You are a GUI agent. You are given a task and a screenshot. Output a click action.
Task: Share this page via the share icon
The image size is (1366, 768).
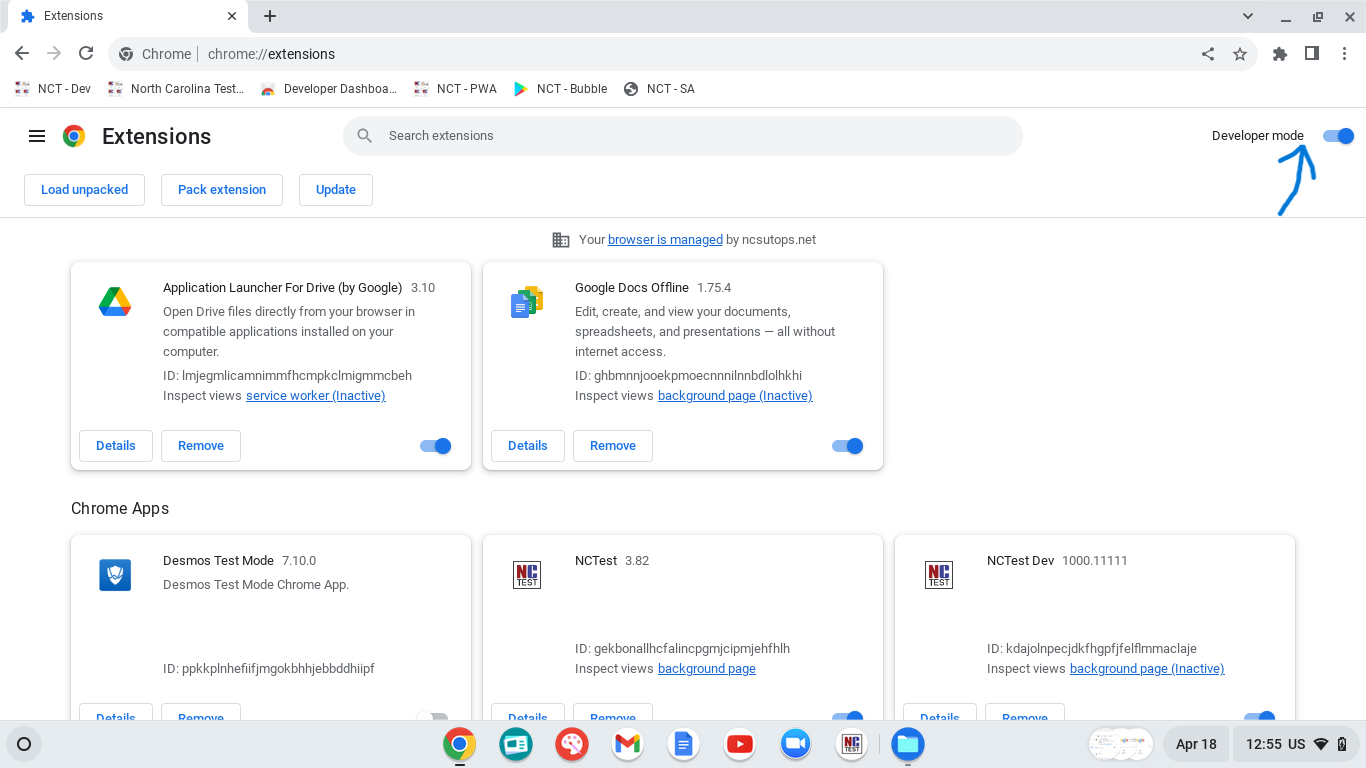click(x=1208, y=54)
